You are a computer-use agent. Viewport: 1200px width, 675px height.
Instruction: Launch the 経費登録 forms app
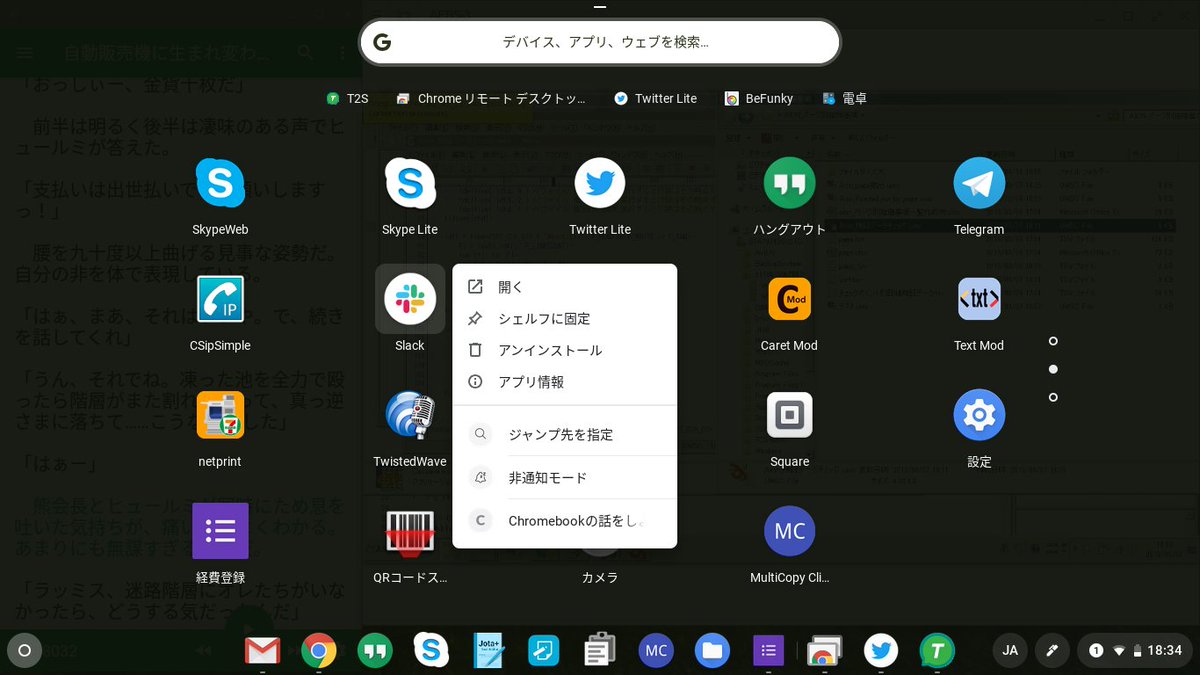[220, 531]
